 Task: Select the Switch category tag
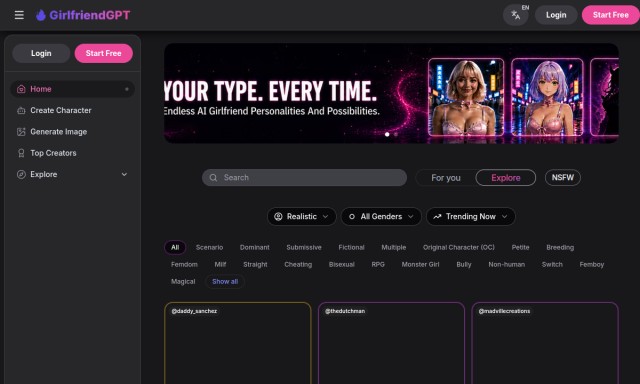[552, 264]
